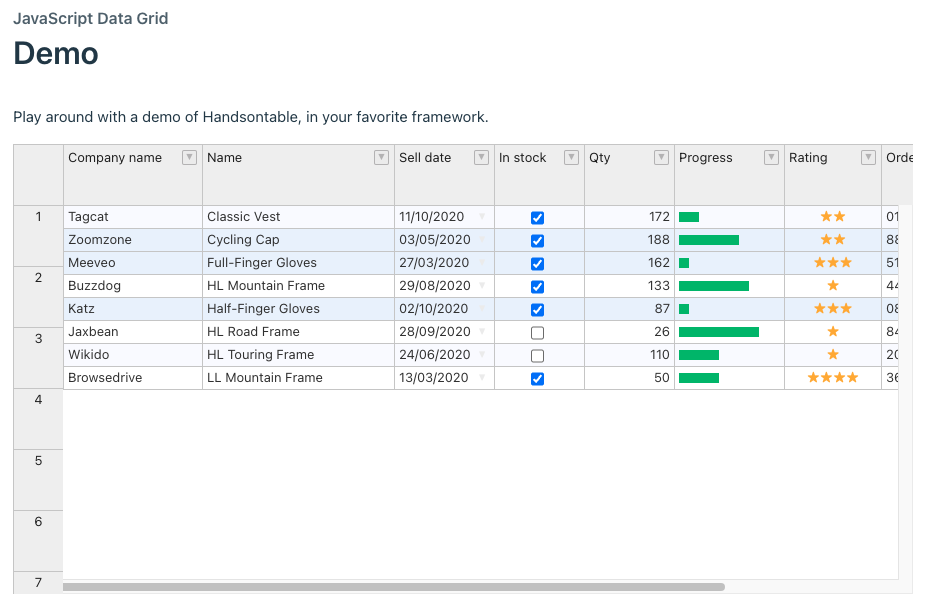
Task: Uncheck In stock for Buzzdog
Action: (x=537, y=287)
